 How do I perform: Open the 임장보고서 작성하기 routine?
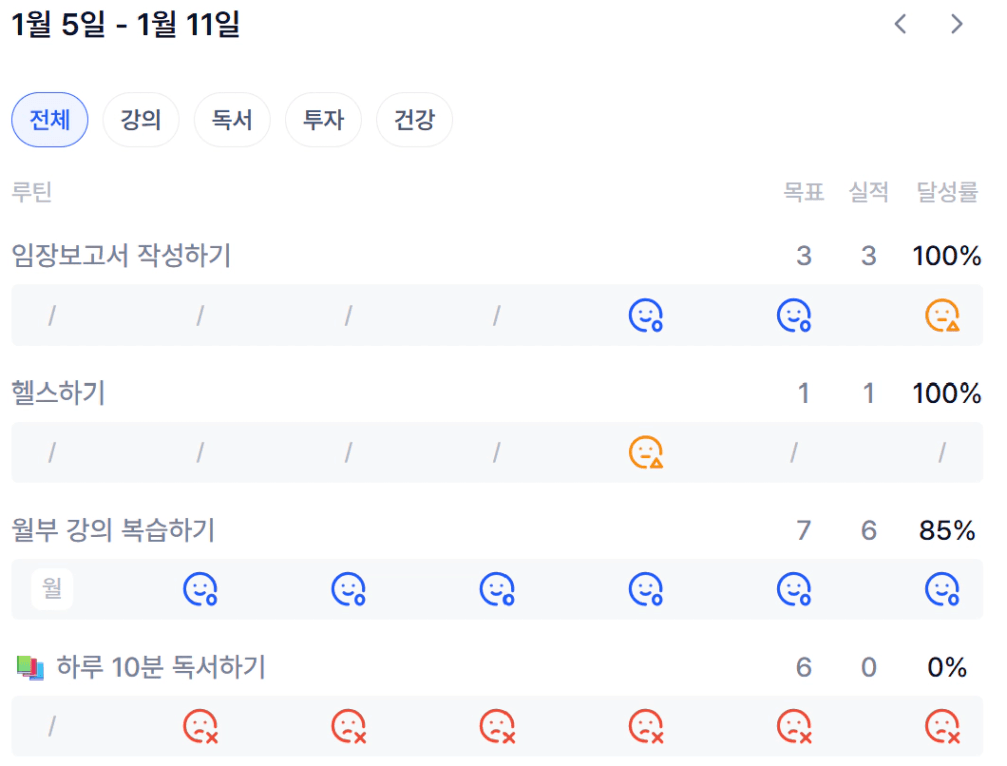click(121, 256)
